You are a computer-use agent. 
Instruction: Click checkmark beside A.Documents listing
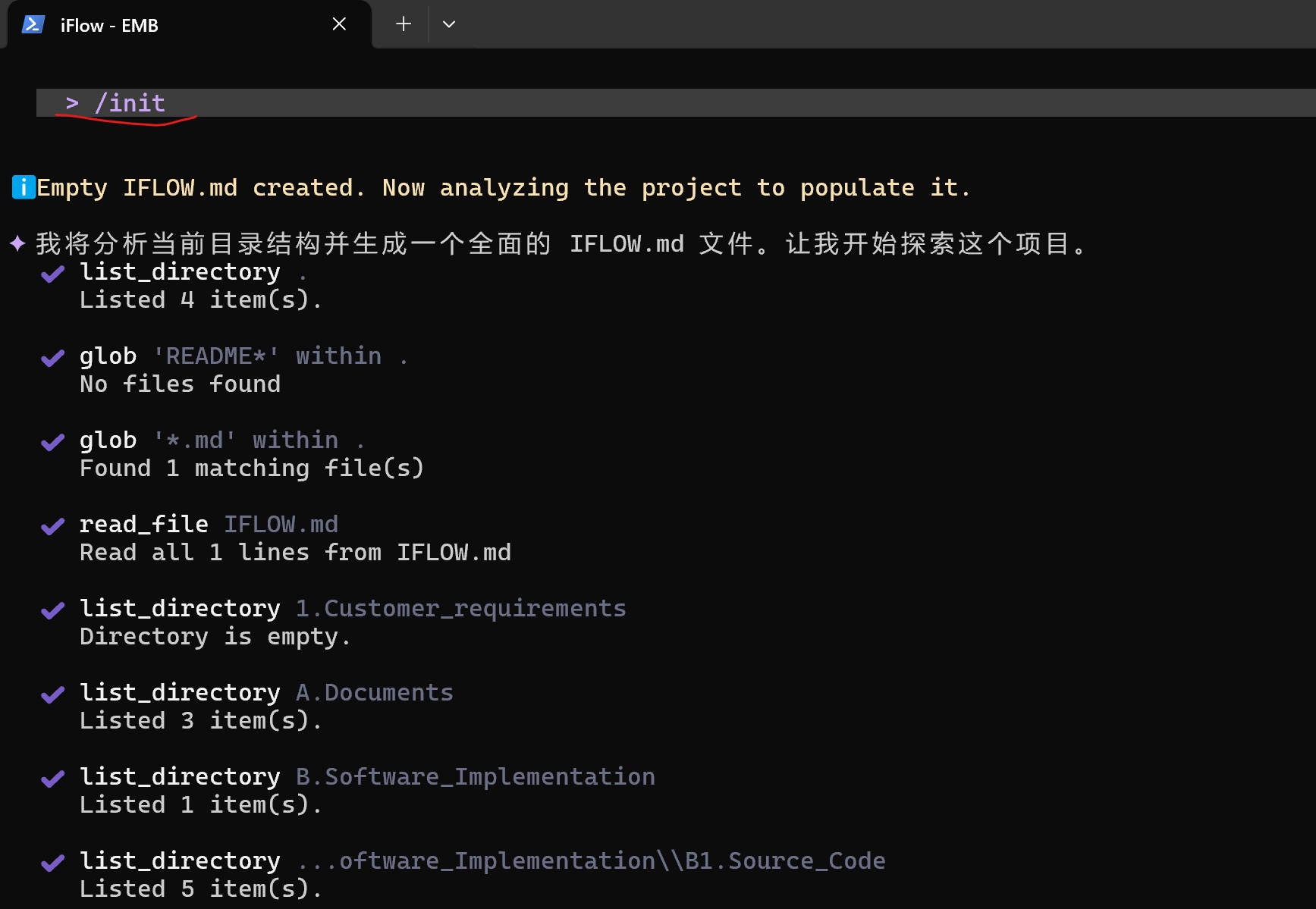[52, 694]
